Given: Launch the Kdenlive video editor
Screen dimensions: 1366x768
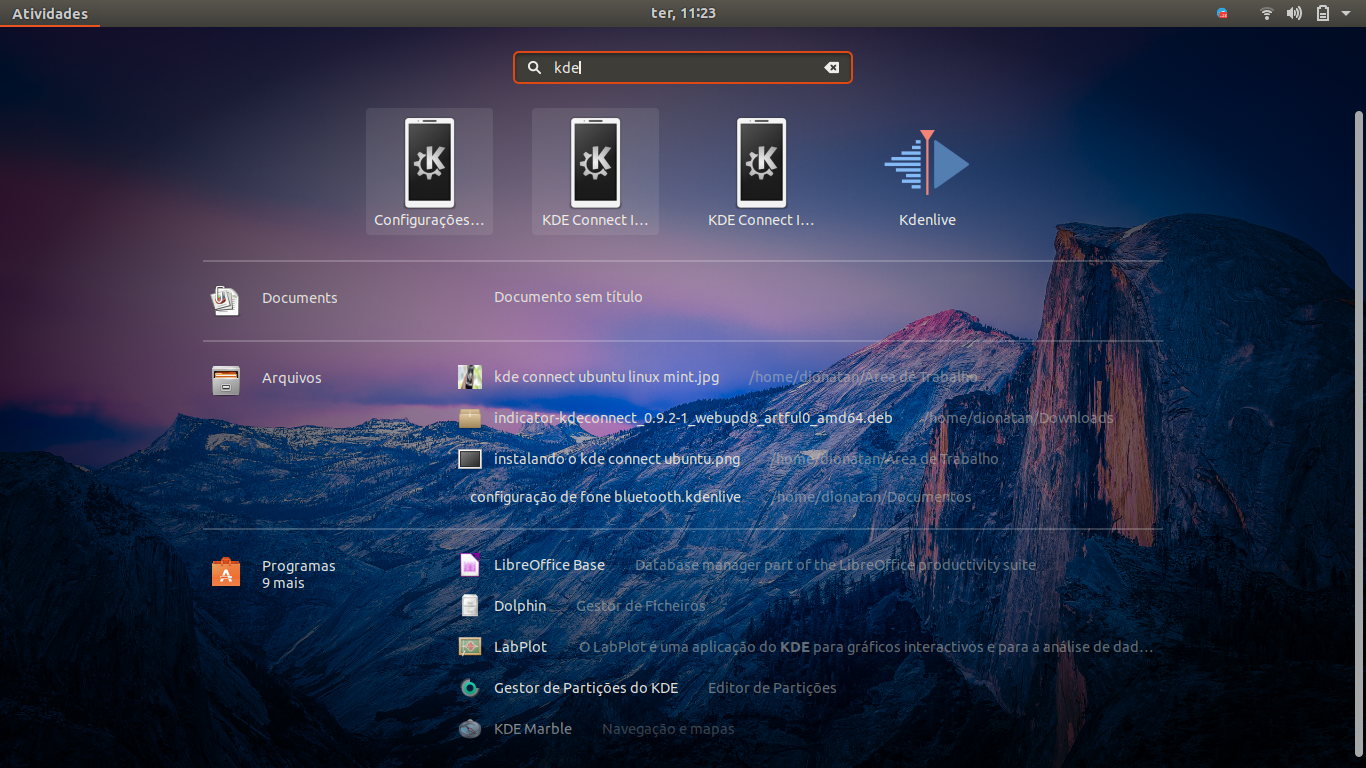Looking at the screenshot, I should [927, 171].
